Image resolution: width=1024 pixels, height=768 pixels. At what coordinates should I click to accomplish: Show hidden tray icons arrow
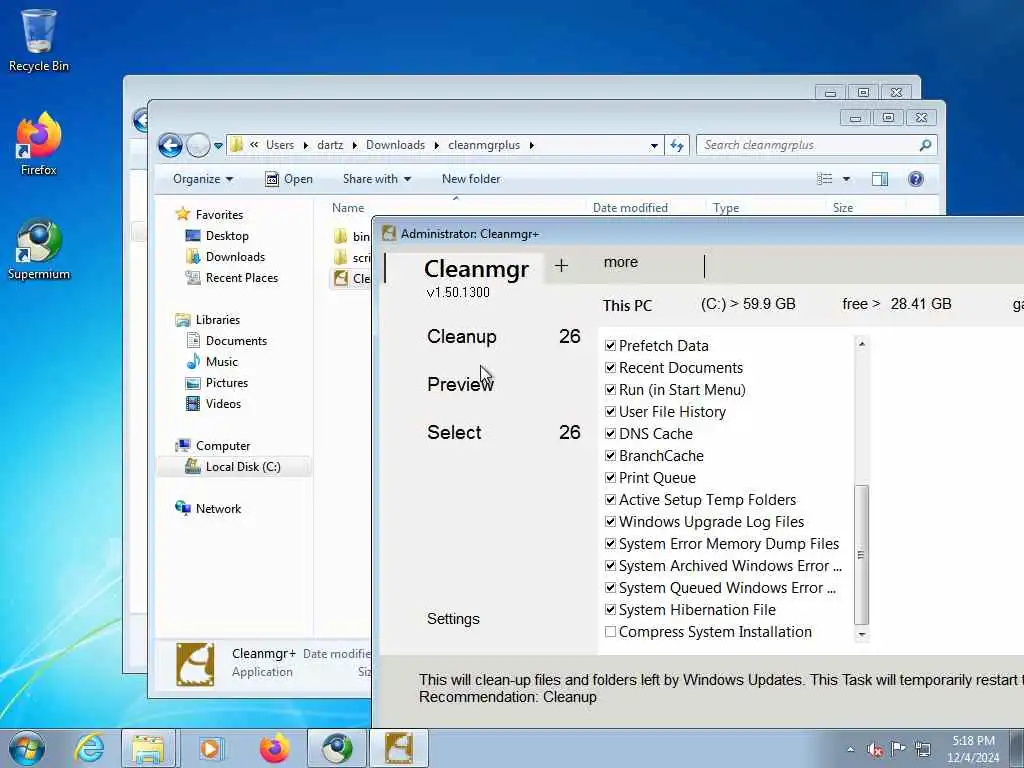(850, 749)
